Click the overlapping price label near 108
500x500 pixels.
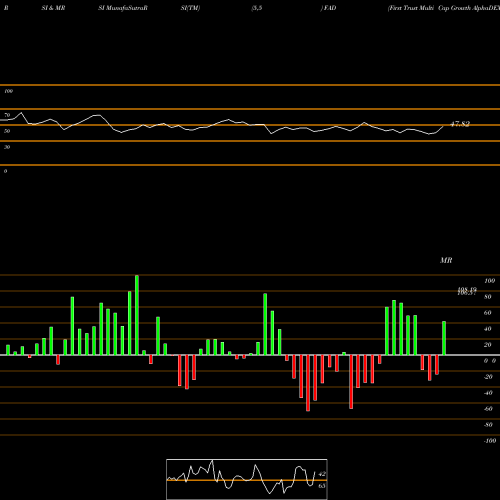pos(467,291)
